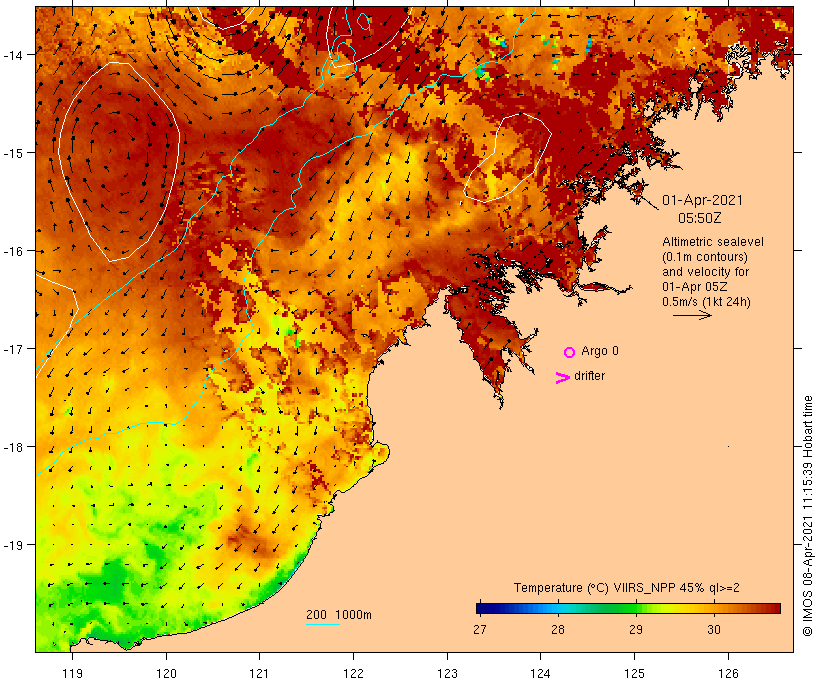Click the '05:50Z' time label
The width and height of the screenshot is (820, 680).
(699, 218)
